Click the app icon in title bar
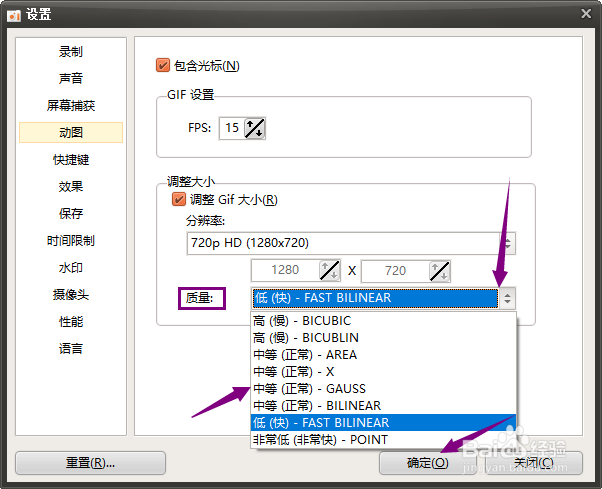602x489 pixels. click(14, 15)
